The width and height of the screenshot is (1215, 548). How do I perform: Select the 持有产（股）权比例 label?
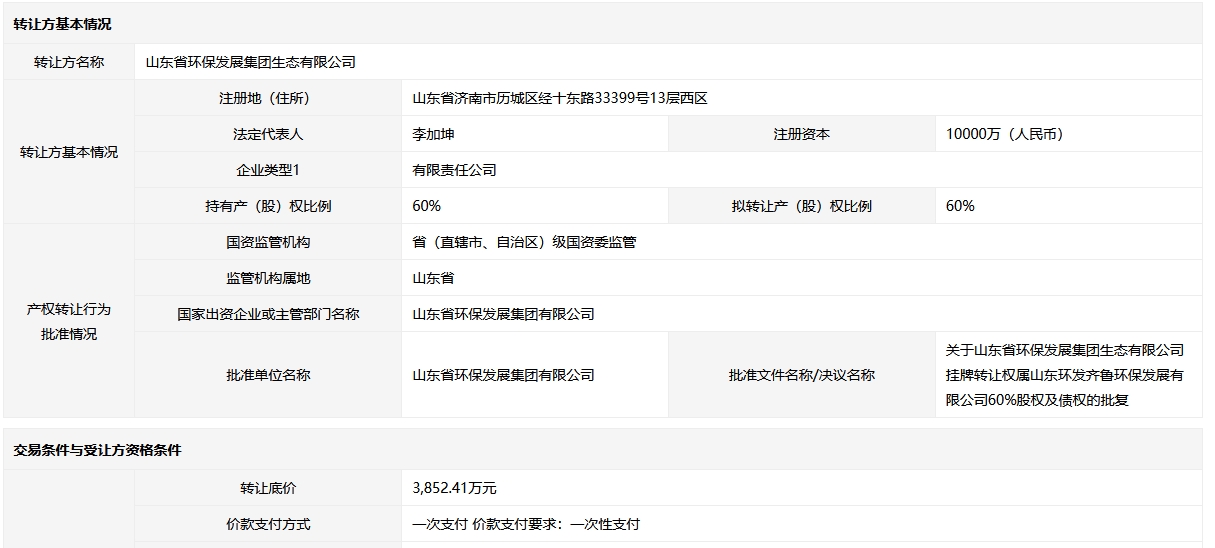[x=268, y=206]
